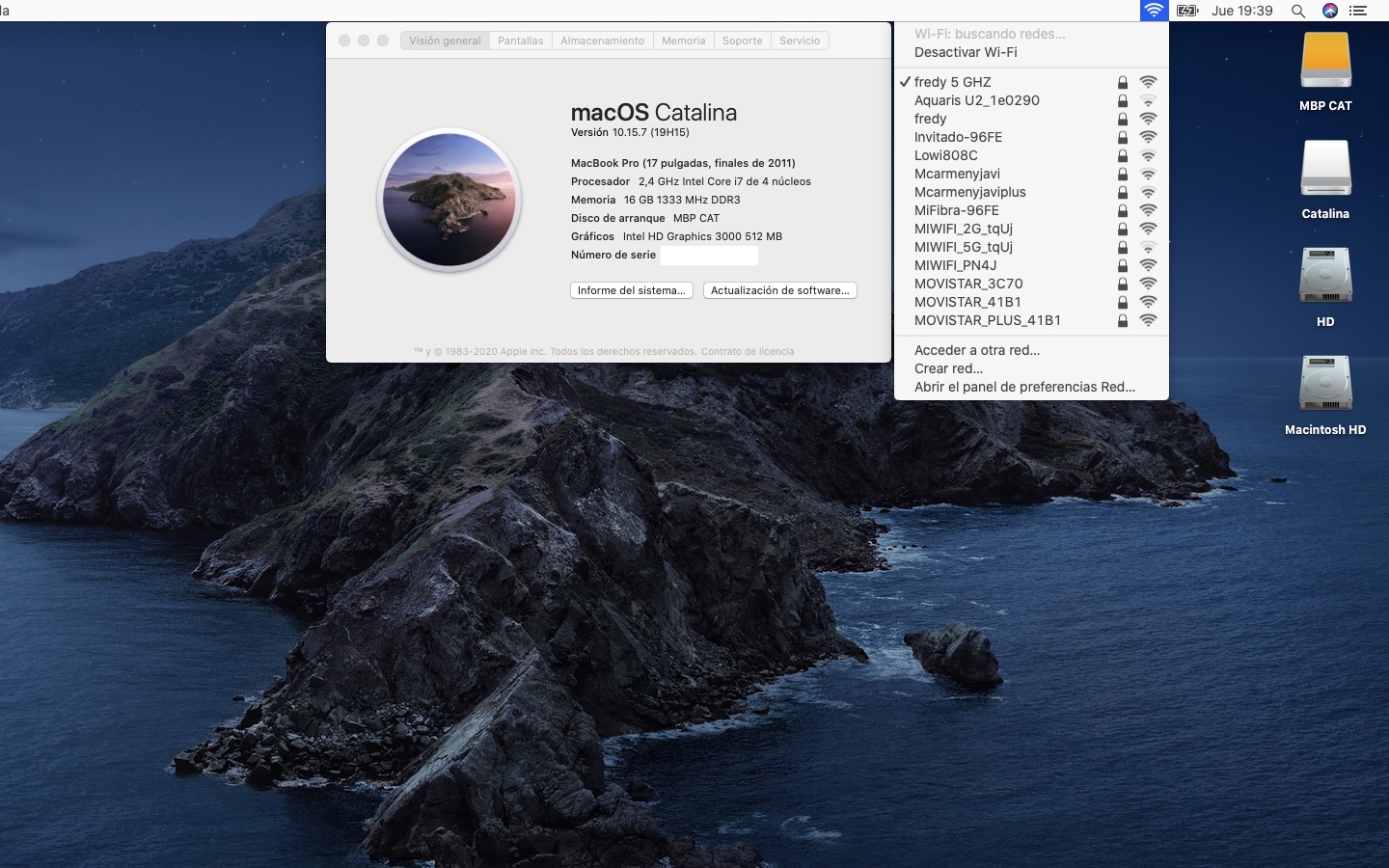Screen dimensions: 1389x868
Task: Switch to the Almacenamiento tab
Action: click(x=602, y=41)
